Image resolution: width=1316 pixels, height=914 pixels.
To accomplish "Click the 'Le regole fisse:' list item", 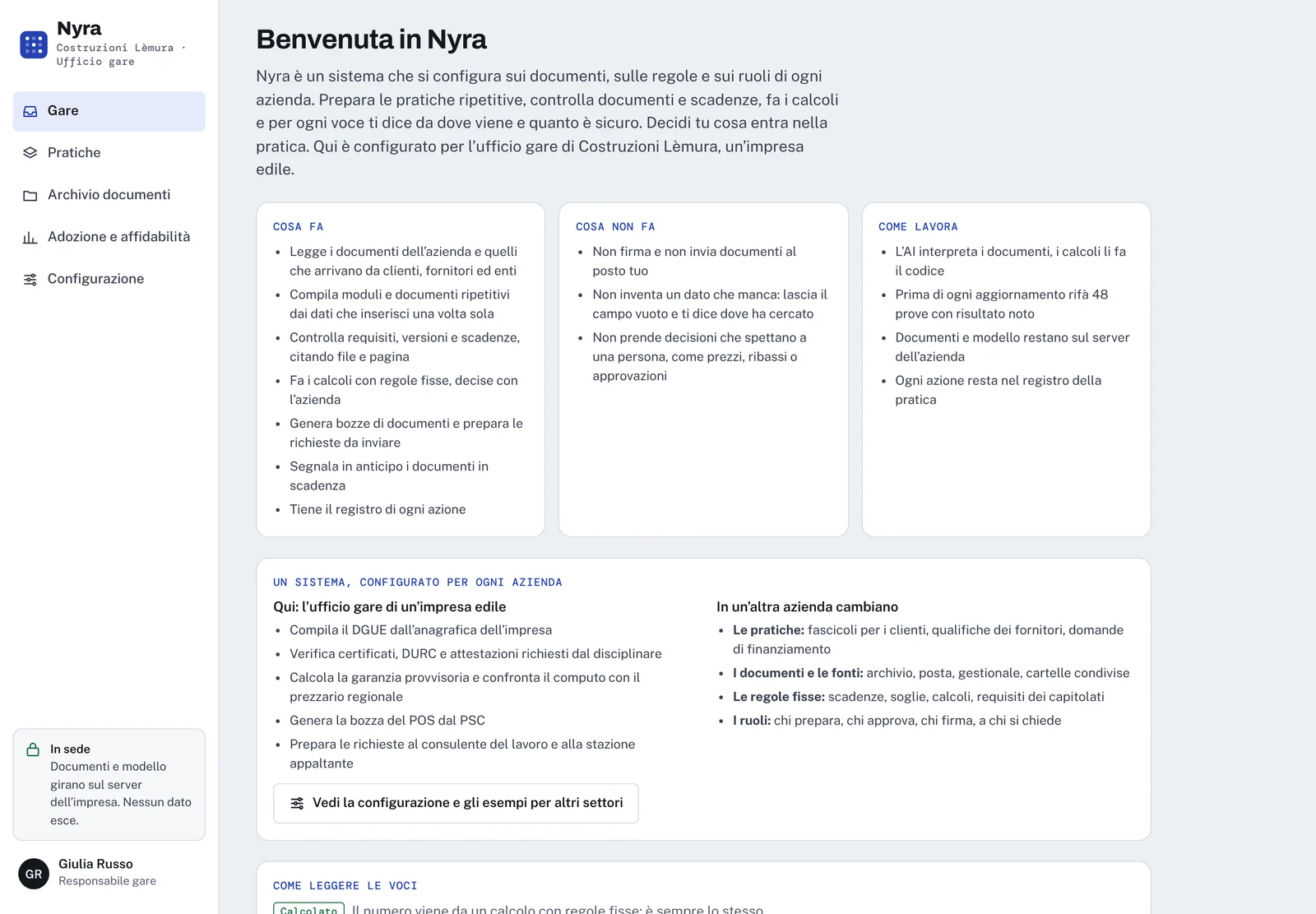I will pyautogui.click(x=918, y=697).
